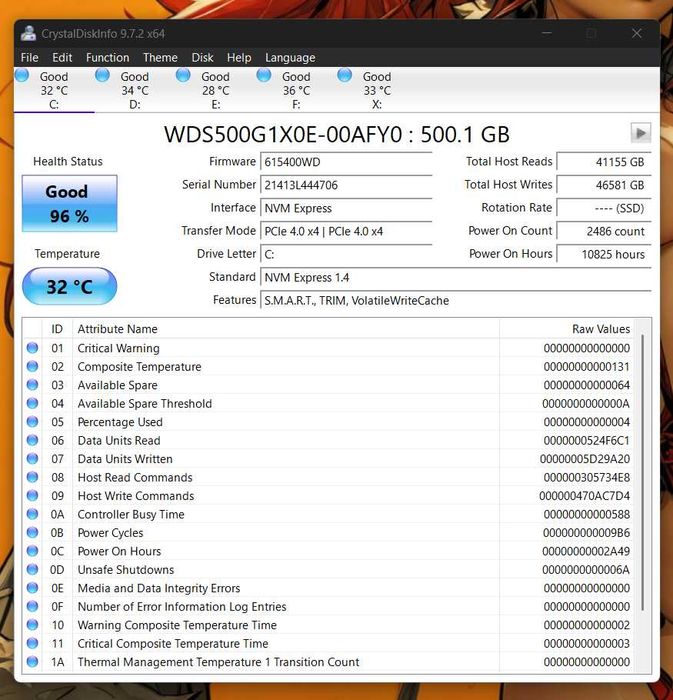This screenshot has width=673, height=700.
Task: Click status orb for drive D:
Action: [x=103, y=75]
